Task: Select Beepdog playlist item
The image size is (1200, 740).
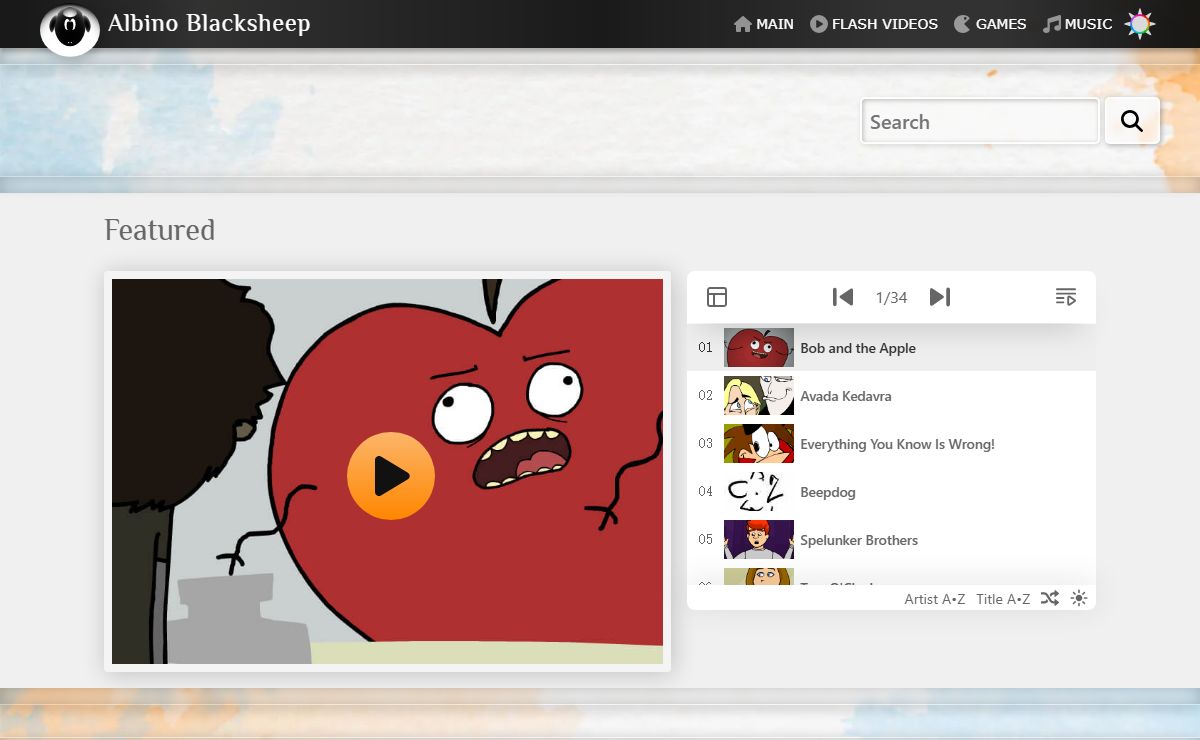Action: [891, 492]
